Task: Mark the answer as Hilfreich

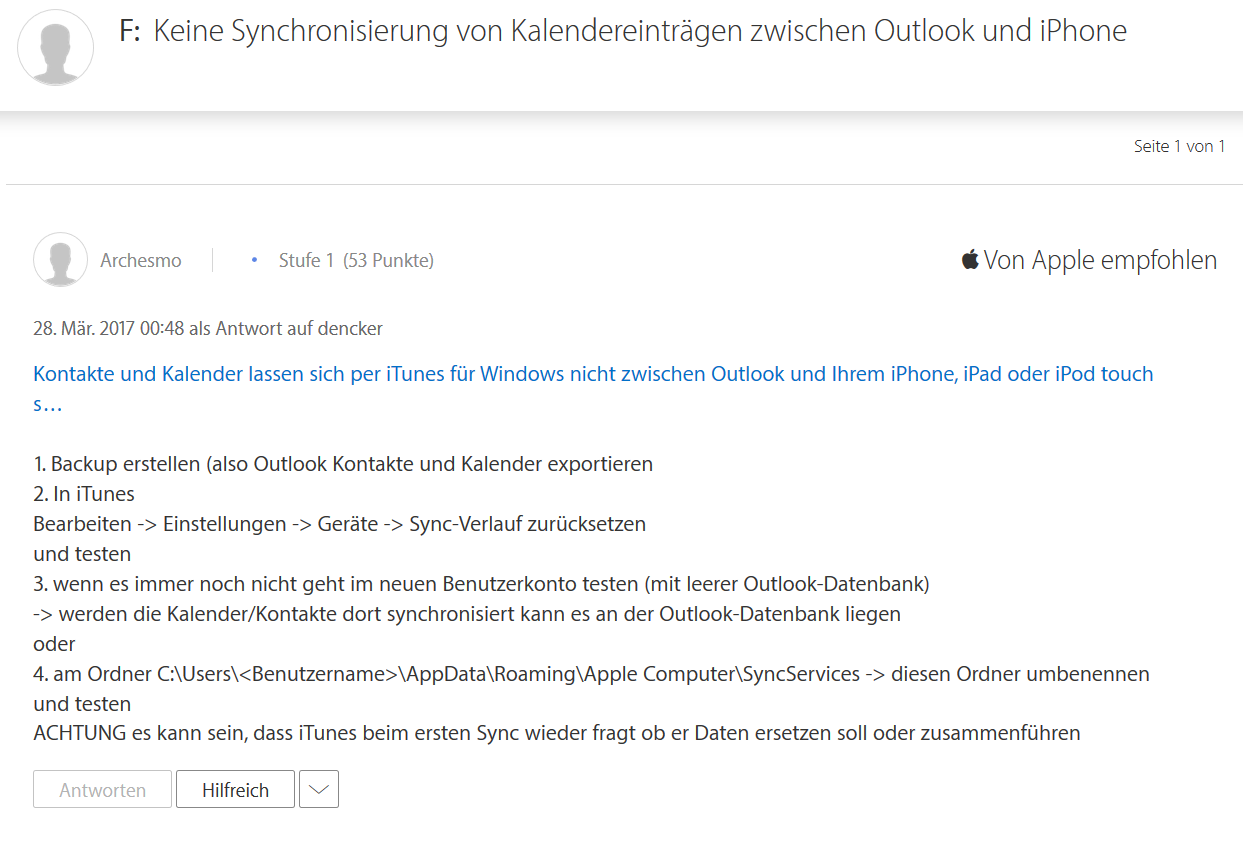Action: click(235, 789)
